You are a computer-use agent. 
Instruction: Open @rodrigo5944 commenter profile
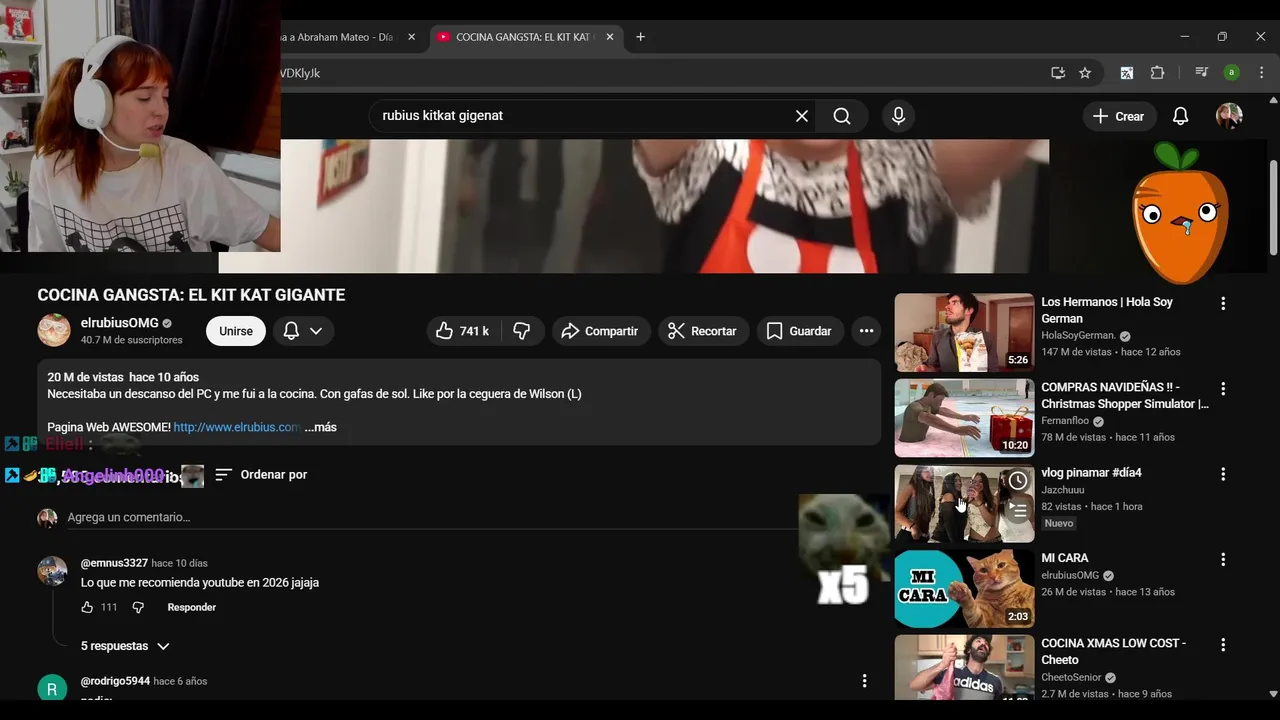click(115, 681)
